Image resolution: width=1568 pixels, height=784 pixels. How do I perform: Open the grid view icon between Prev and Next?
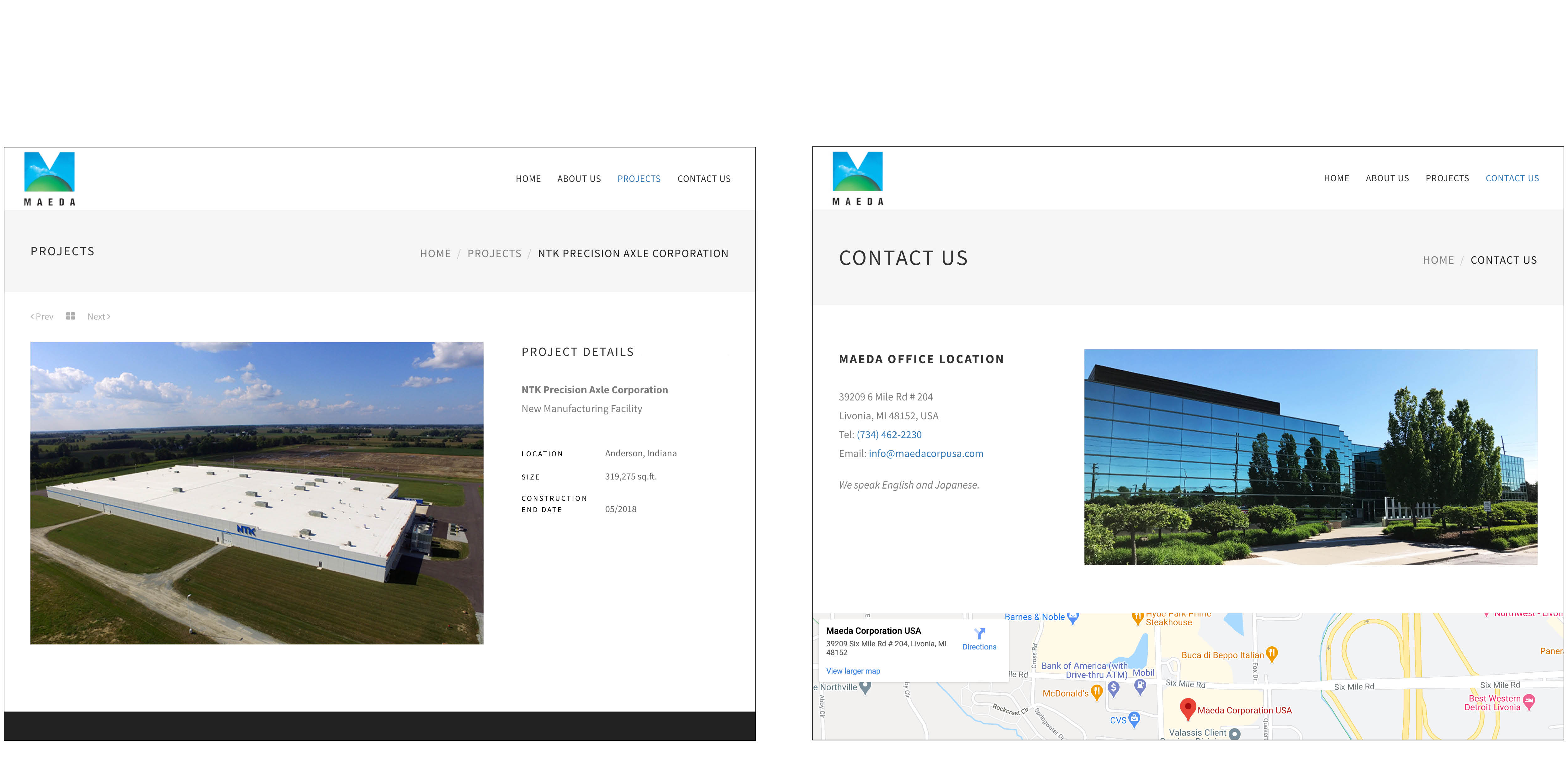71,316
